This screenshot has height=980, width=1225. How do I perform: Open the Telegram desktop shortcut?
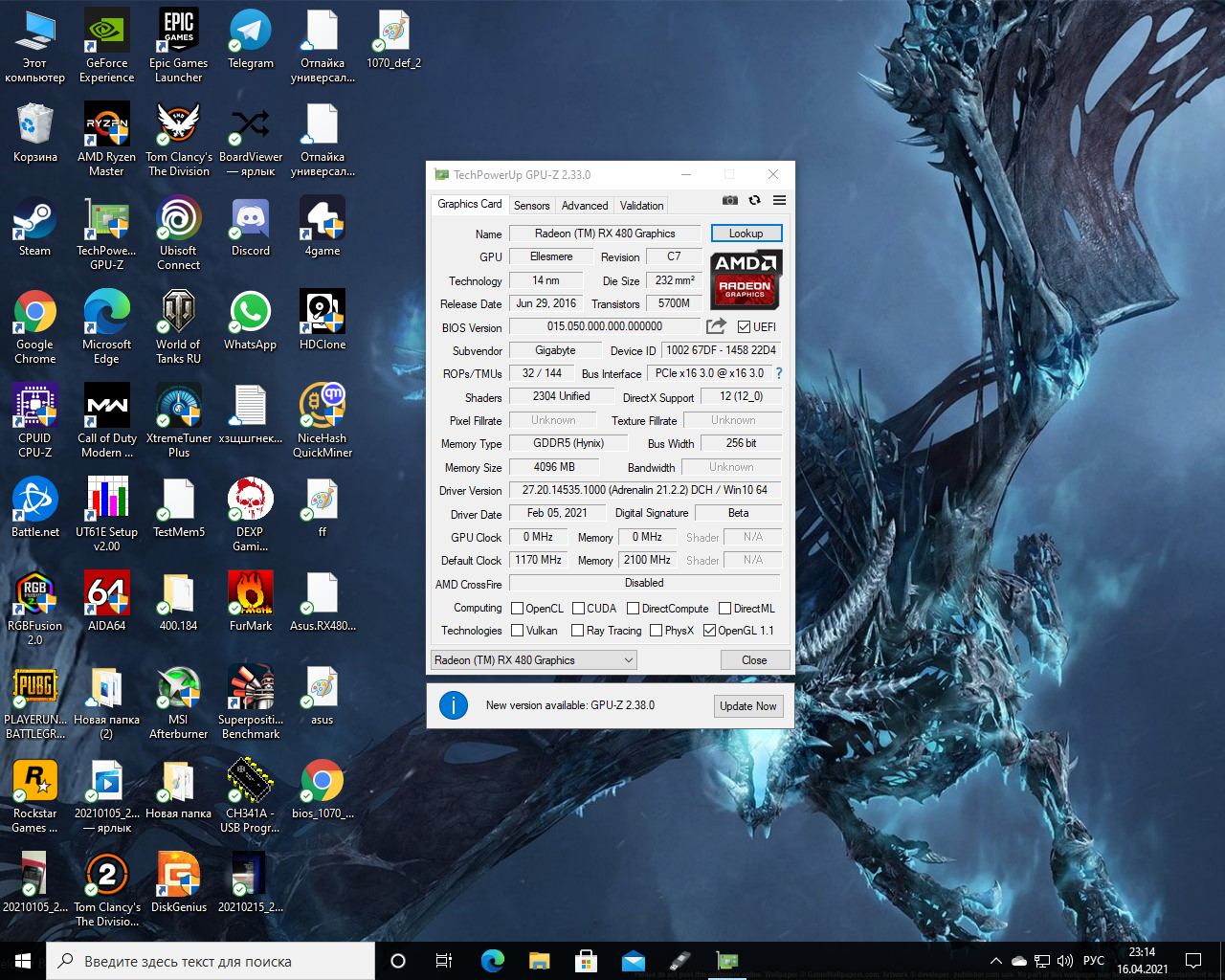(251, 40)
